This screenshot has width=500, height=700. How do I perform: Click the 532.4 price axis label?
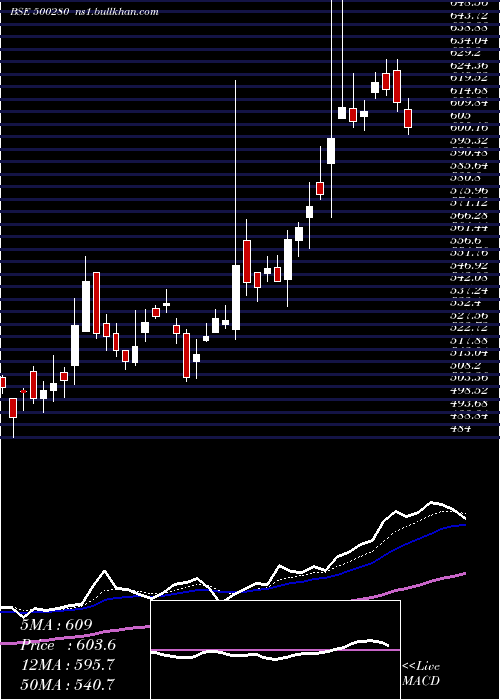(464, 303)
